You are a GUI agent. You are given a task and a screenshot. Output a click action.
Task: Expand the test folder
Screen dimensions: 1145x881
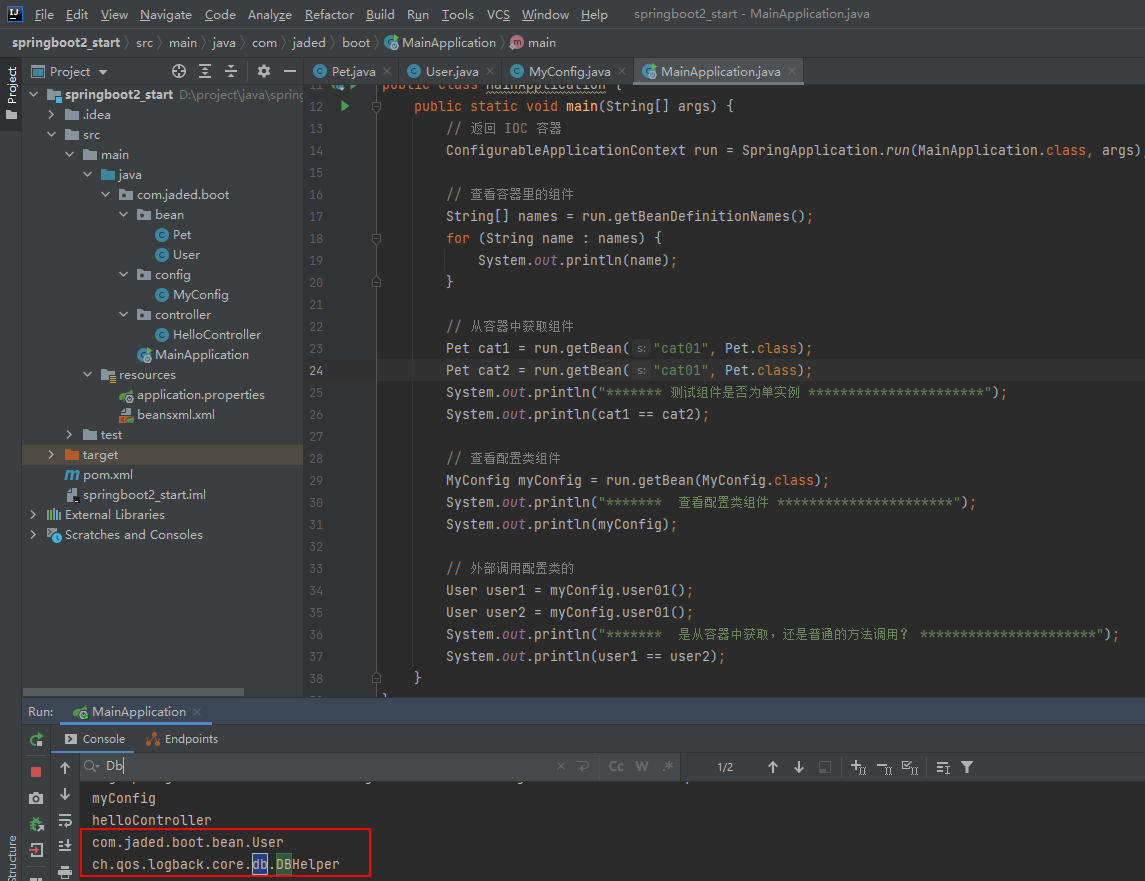69,435
